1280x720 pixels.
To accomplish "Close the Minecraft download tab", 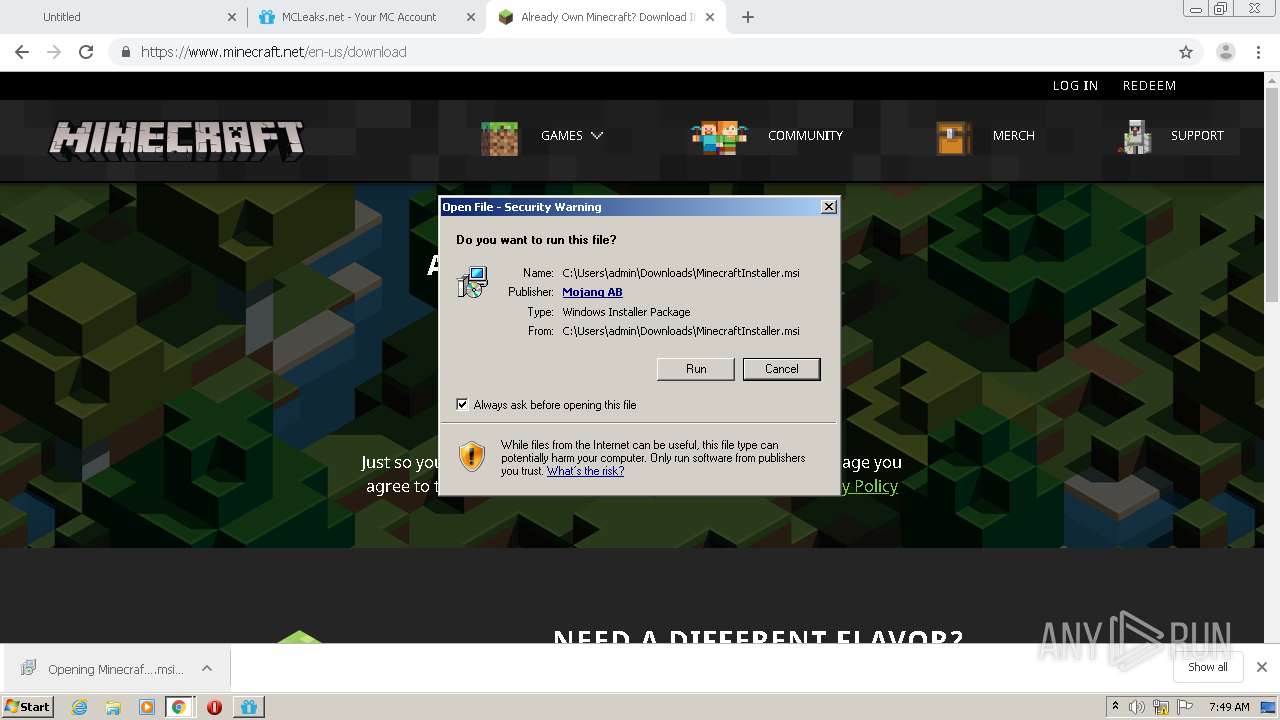I will pos(710,17).
